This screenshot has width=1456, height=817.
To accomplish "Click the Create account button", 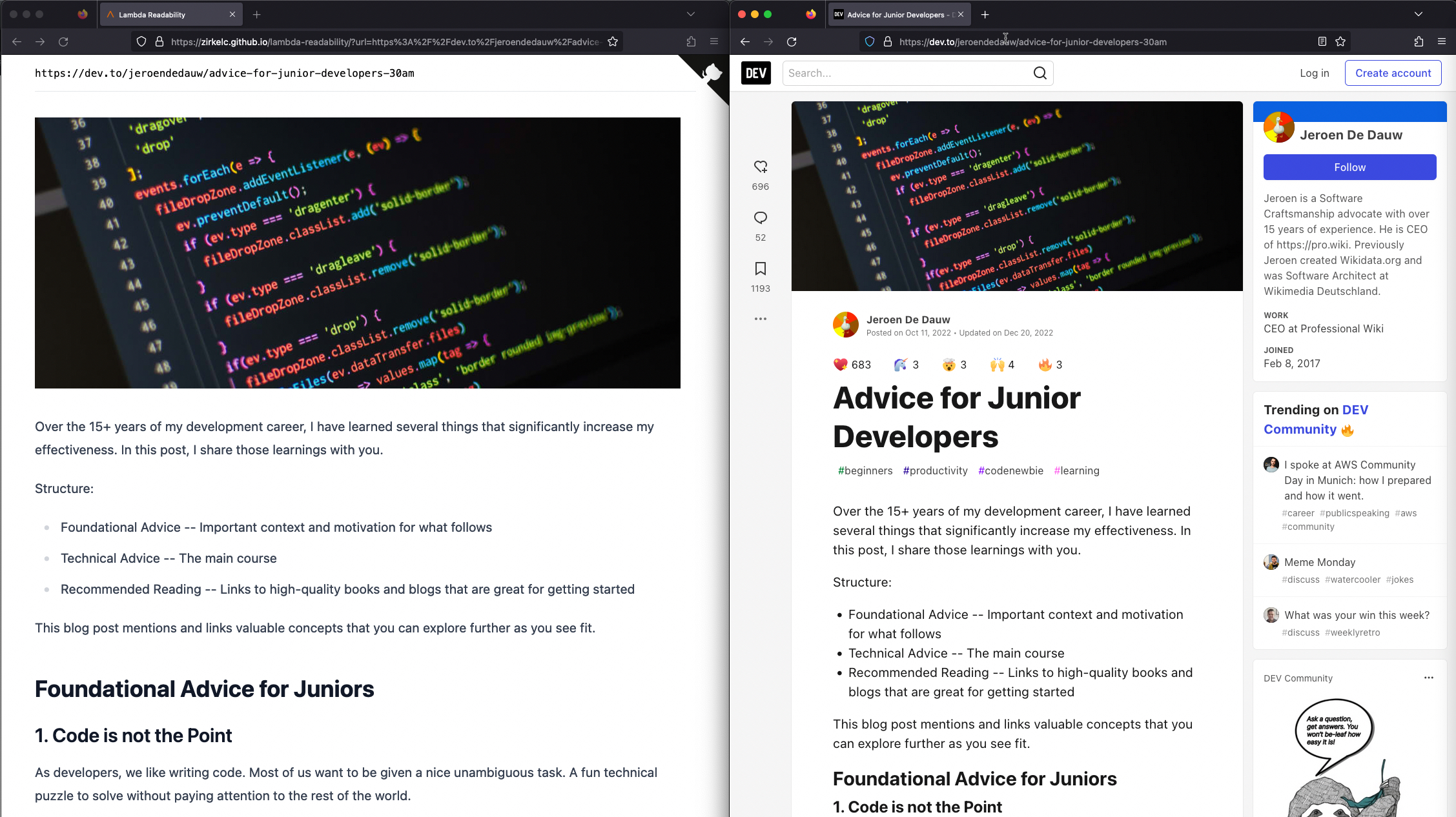I will click(x=1393, y=73).
